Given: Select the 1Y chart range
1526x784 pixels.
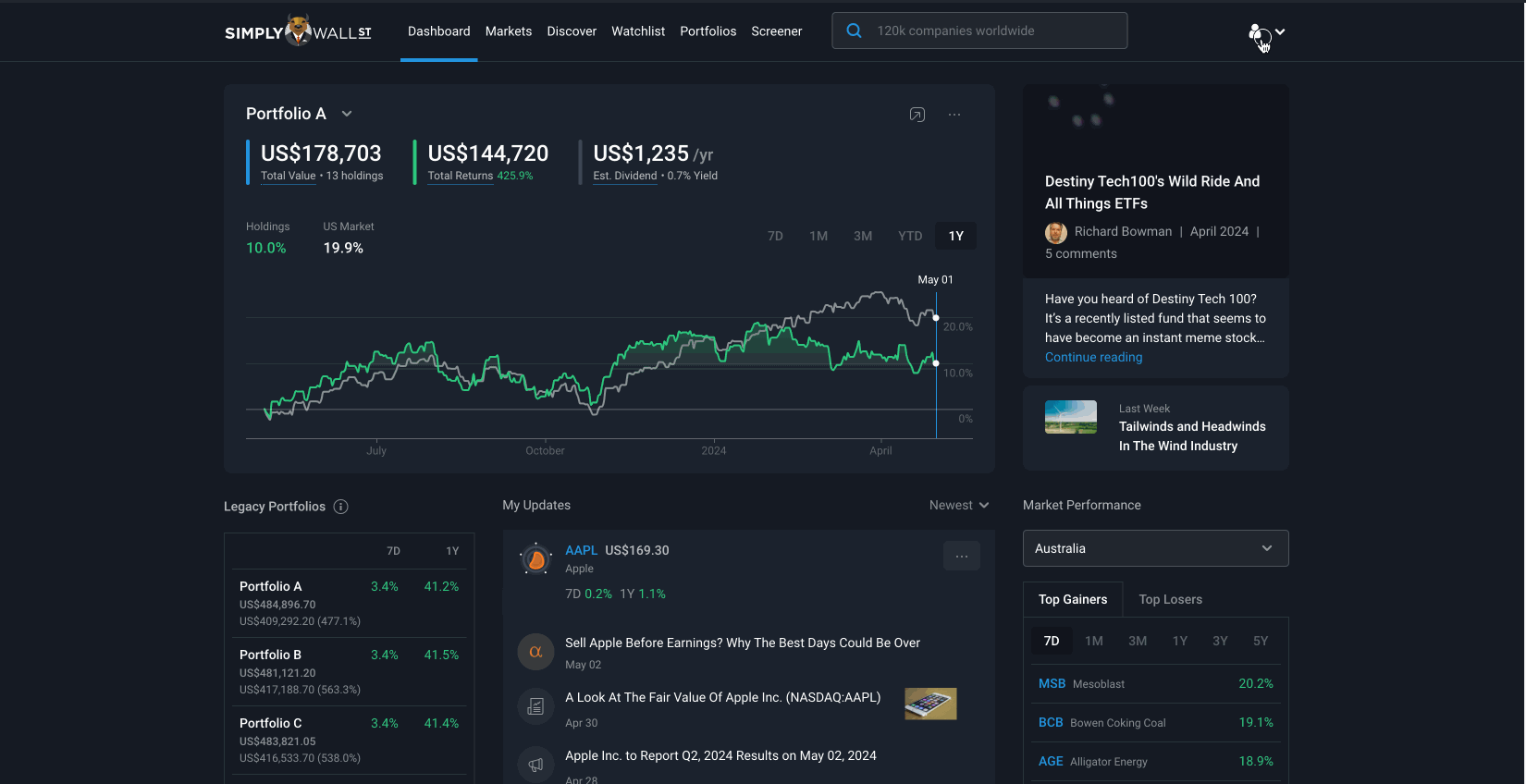Looking at the screenshot, I should click(956, 236).
